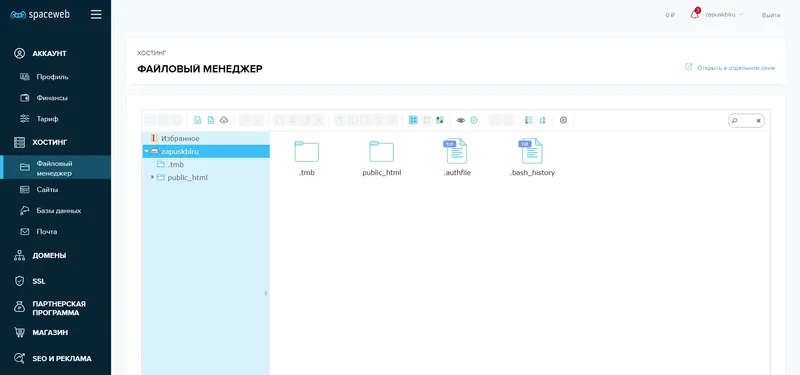The image size is (800, 375).
Task: Click the spaceweb logo
Action: 40,15
